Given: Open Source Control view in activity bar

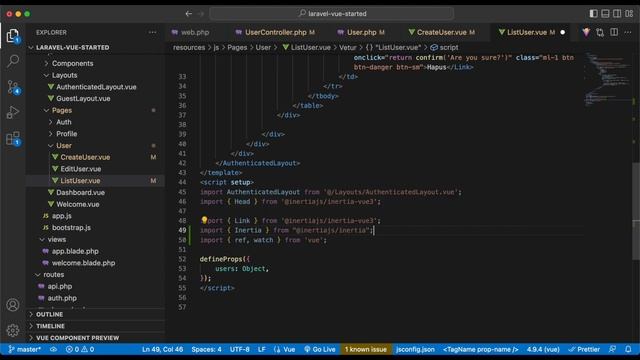Looking at the screenshot, I should [13, 87].
